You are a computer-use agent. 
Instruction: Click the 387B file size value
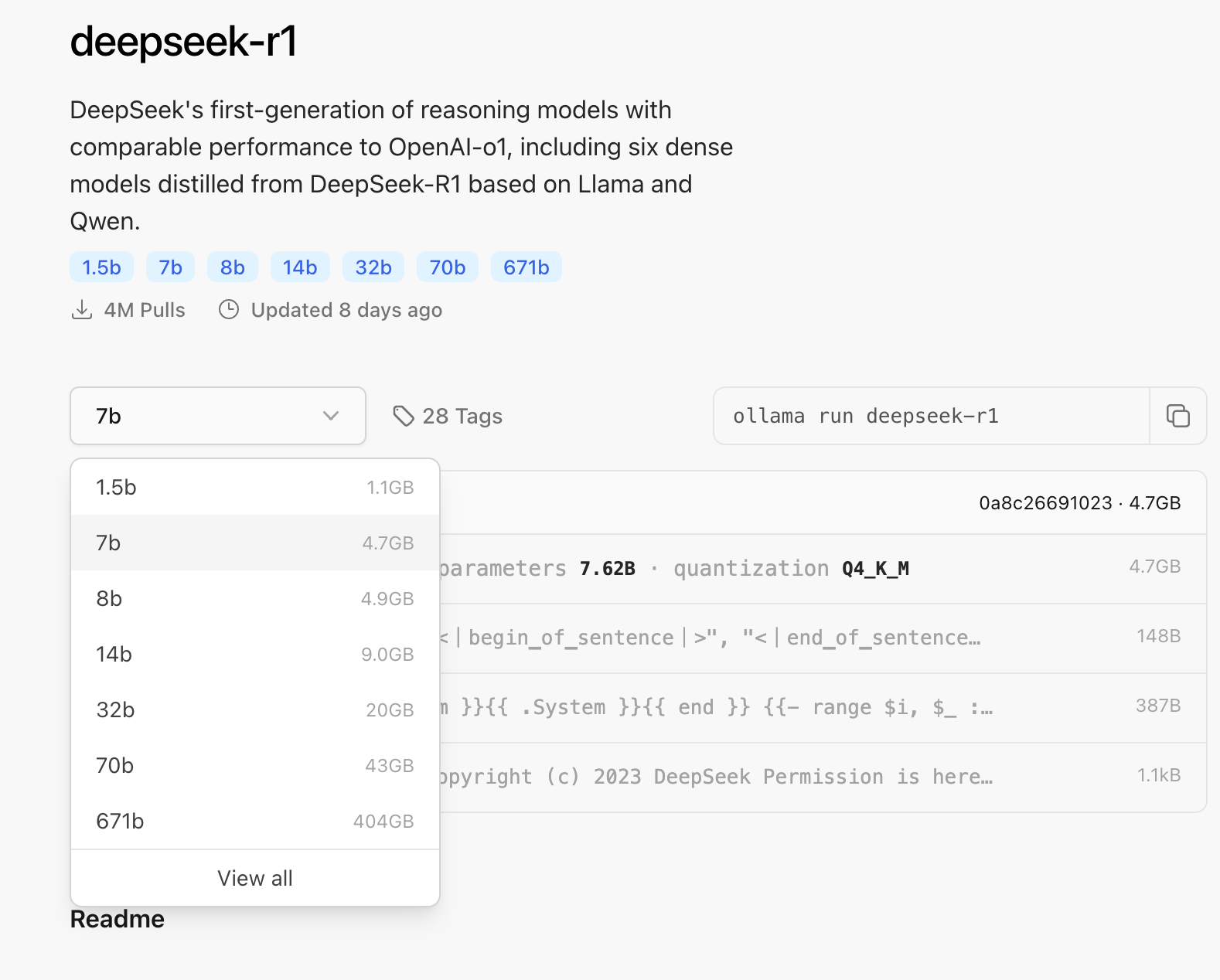(1158, 706)
